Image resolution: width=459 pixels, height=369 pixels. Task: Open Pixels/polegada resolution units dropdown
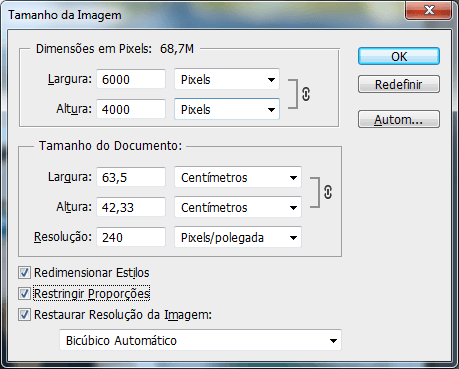[x=238, y=237]
